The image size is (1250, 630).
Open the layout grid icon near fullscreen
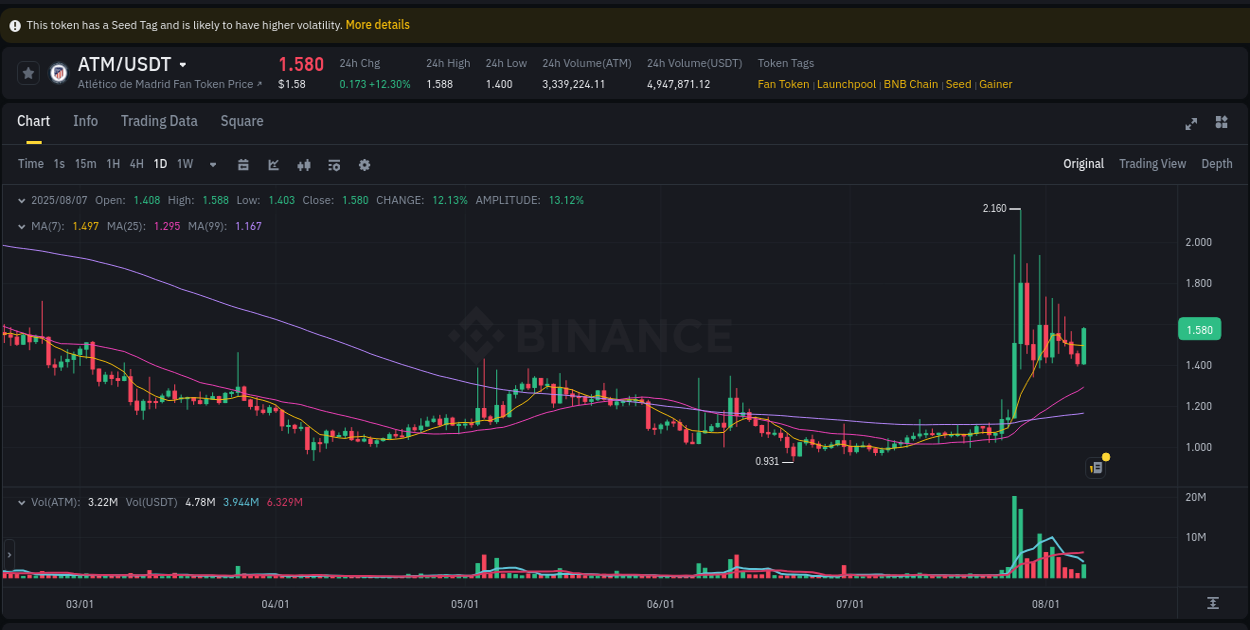1221,123
